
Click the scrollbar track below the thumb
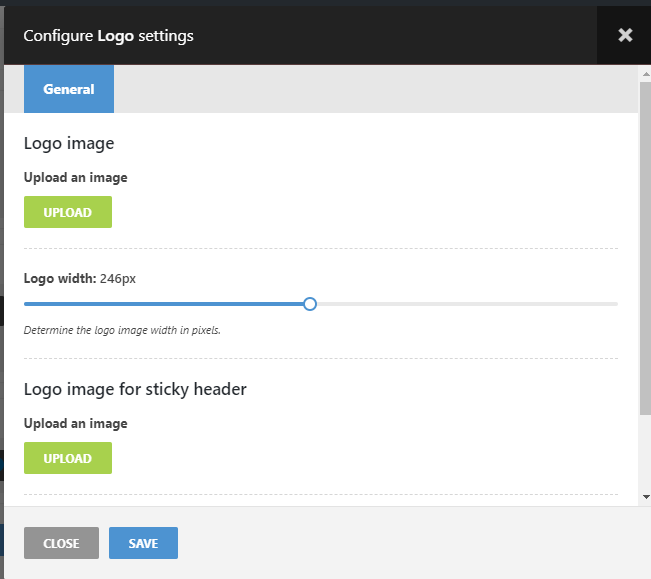(x=644, y=455)
